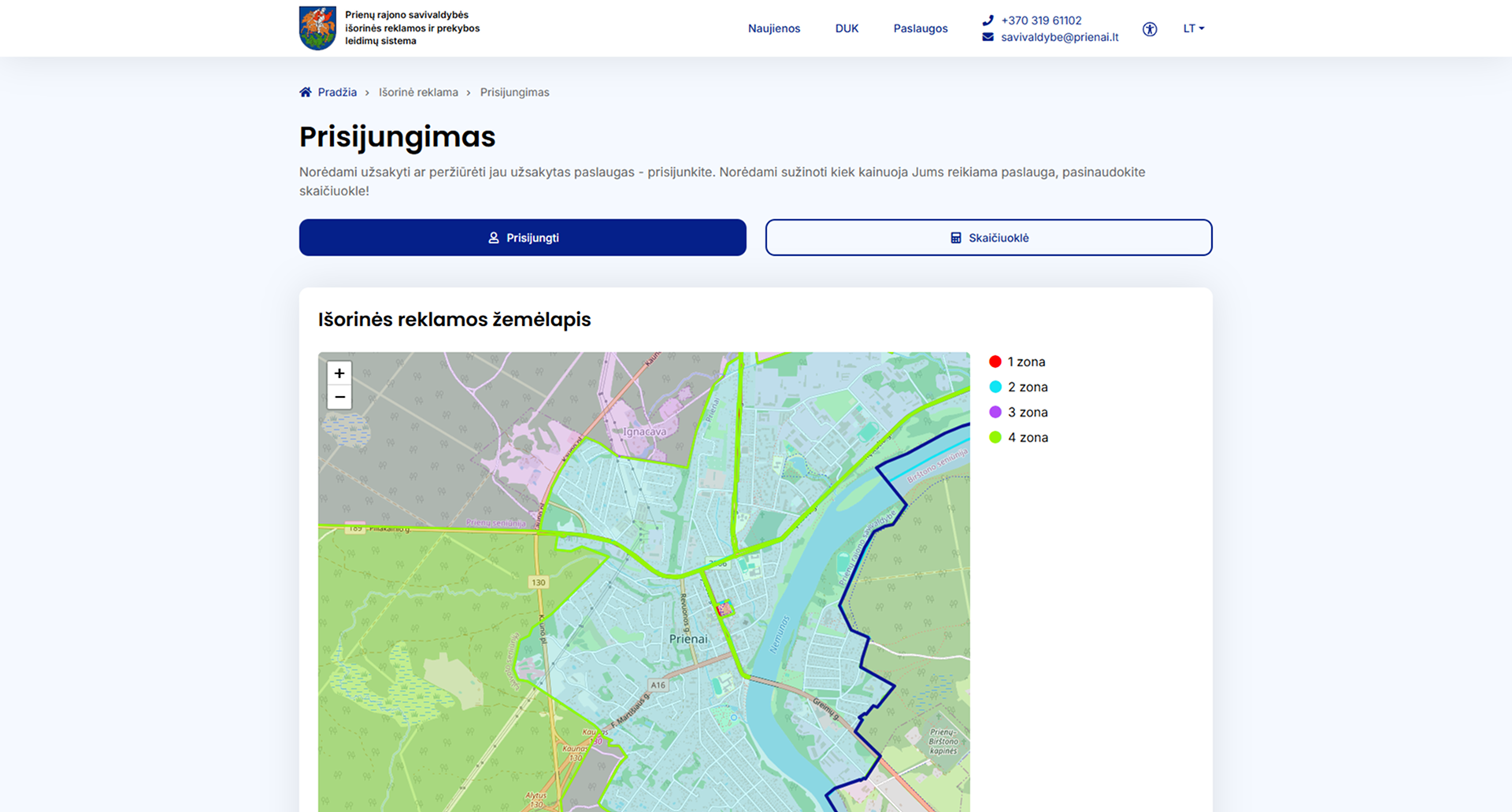Click the cyan 2 zona legend swatch
1512x812 pixels.
pos(995,387)
